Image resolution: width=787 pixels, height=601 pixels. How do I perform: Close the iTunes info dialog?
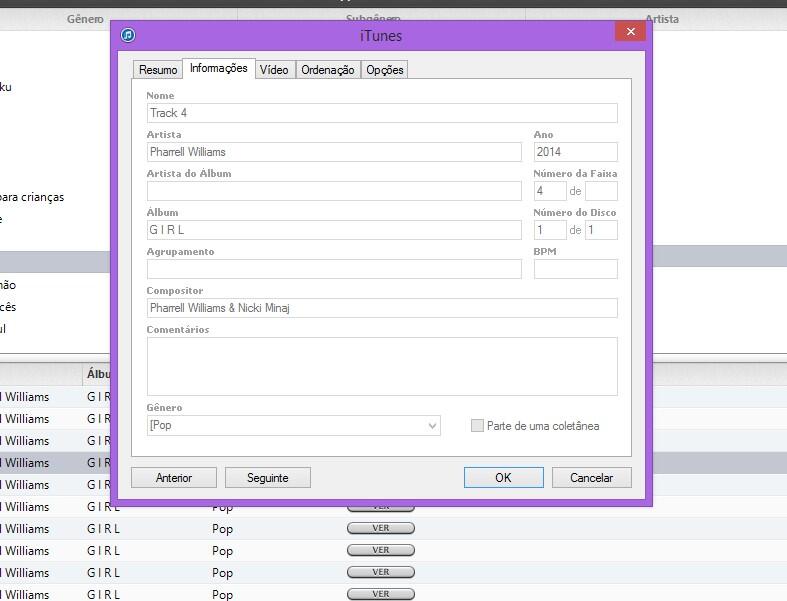coord(630,32)
